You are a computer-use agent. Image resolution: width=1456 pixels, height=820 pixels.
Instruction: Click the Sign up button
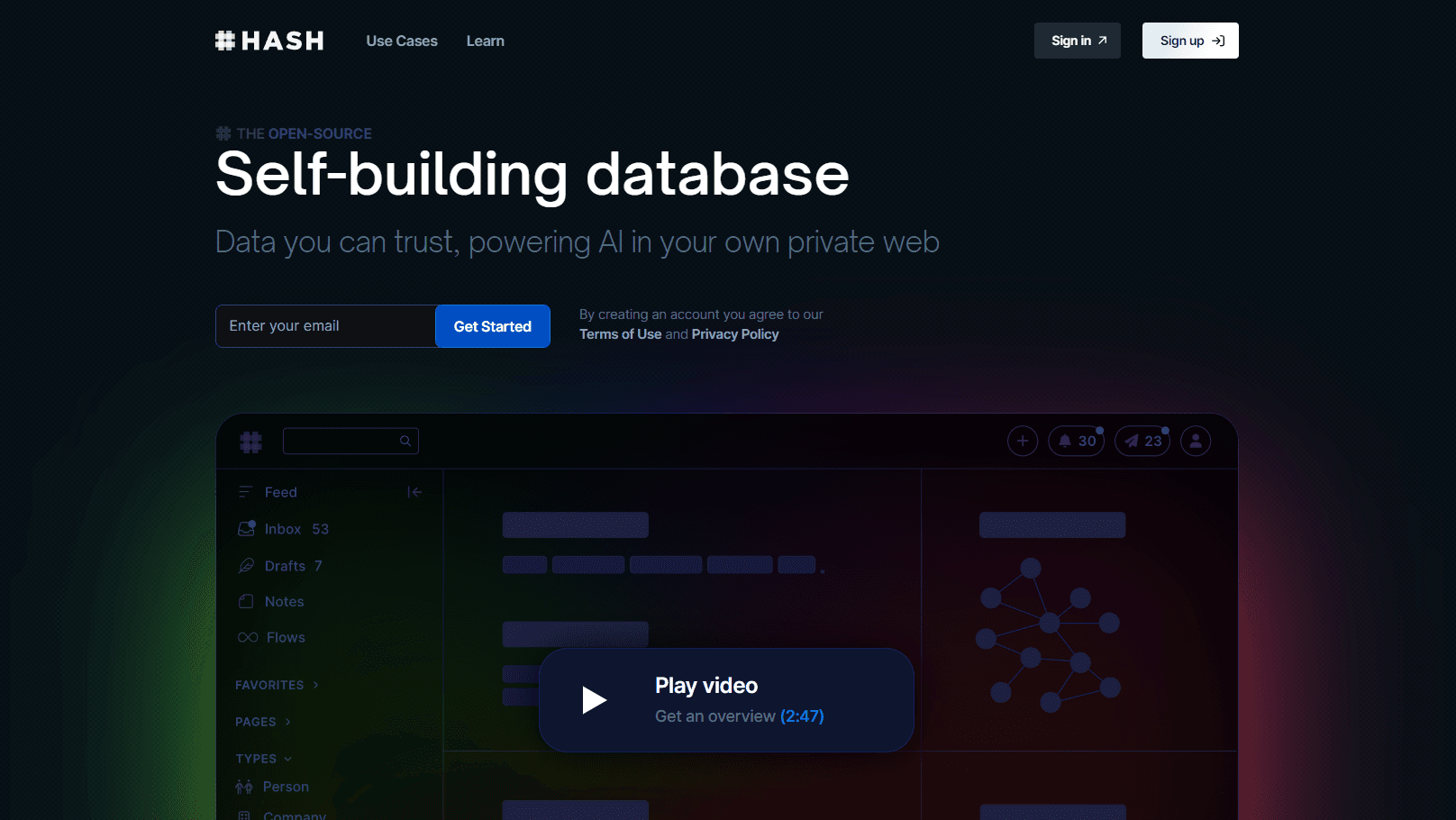(x=1190, y=41)
